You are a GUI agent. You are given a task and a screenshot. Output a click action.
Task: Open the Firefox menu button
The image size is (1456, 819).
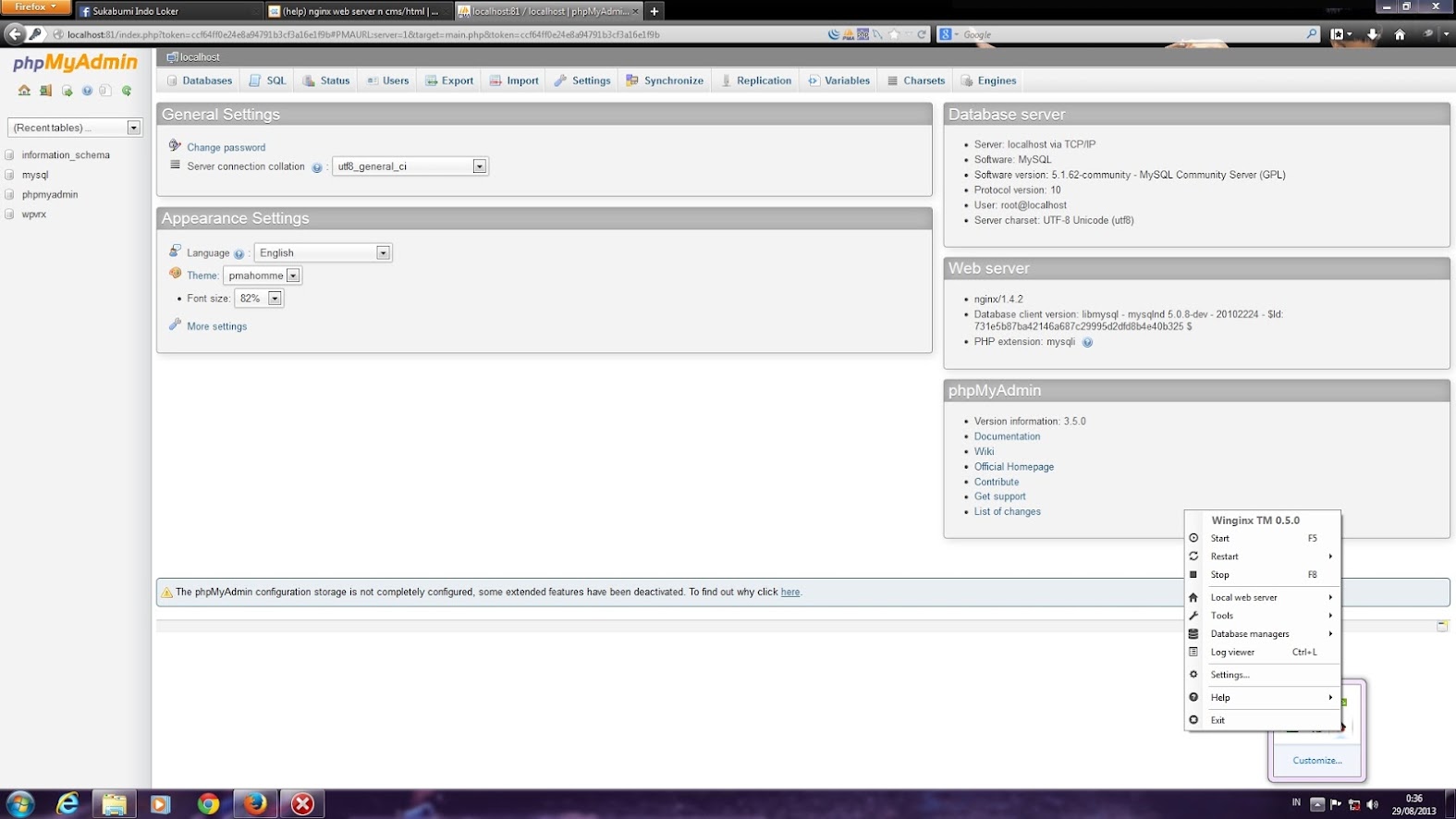pos(35,6)
